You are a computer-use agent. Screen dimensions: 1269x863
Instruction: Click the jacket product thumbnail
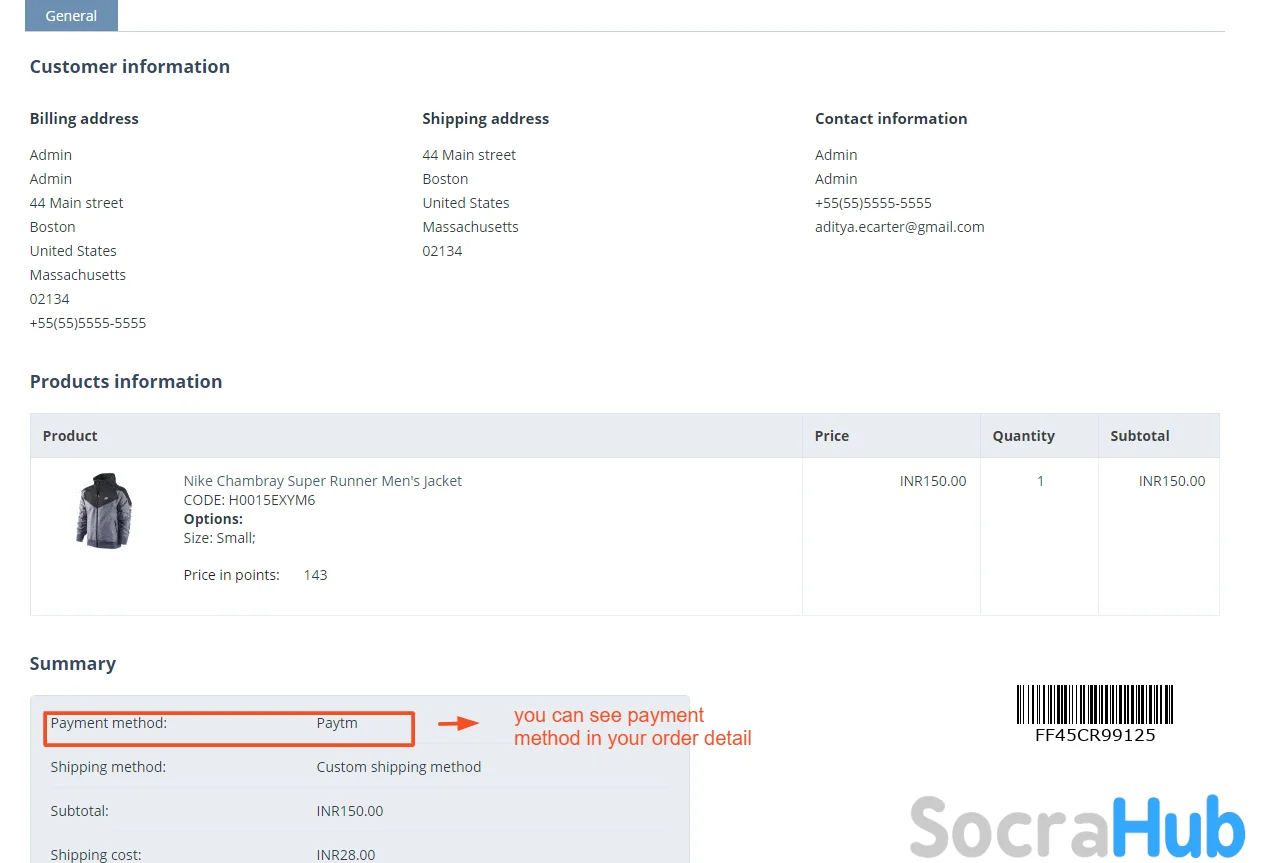click(x=103, y=510)
